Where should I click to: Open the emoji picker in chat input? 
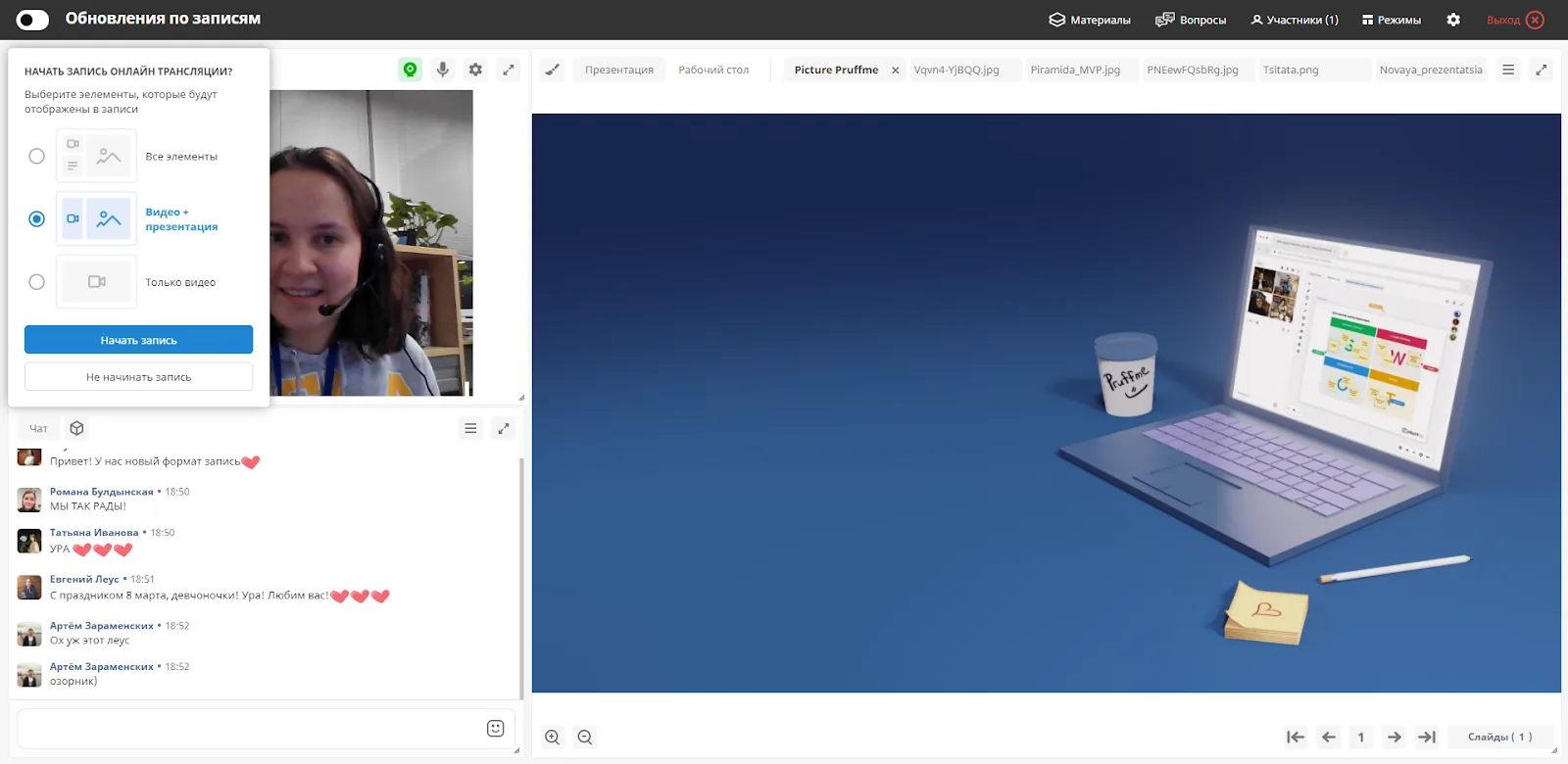(496, 729)
